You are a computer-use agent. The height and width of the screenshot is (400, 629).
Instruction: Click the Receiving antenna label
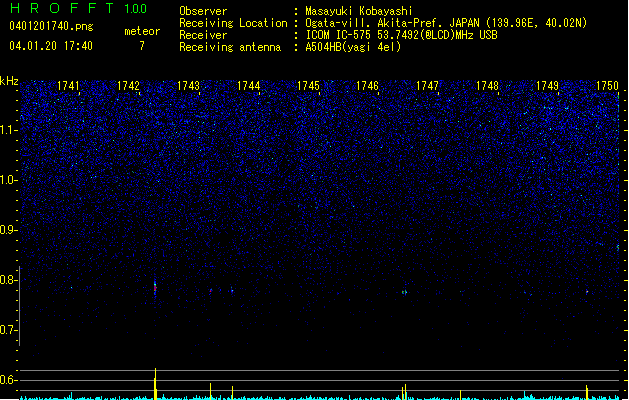pyautogui.click(x=230, y=47)
